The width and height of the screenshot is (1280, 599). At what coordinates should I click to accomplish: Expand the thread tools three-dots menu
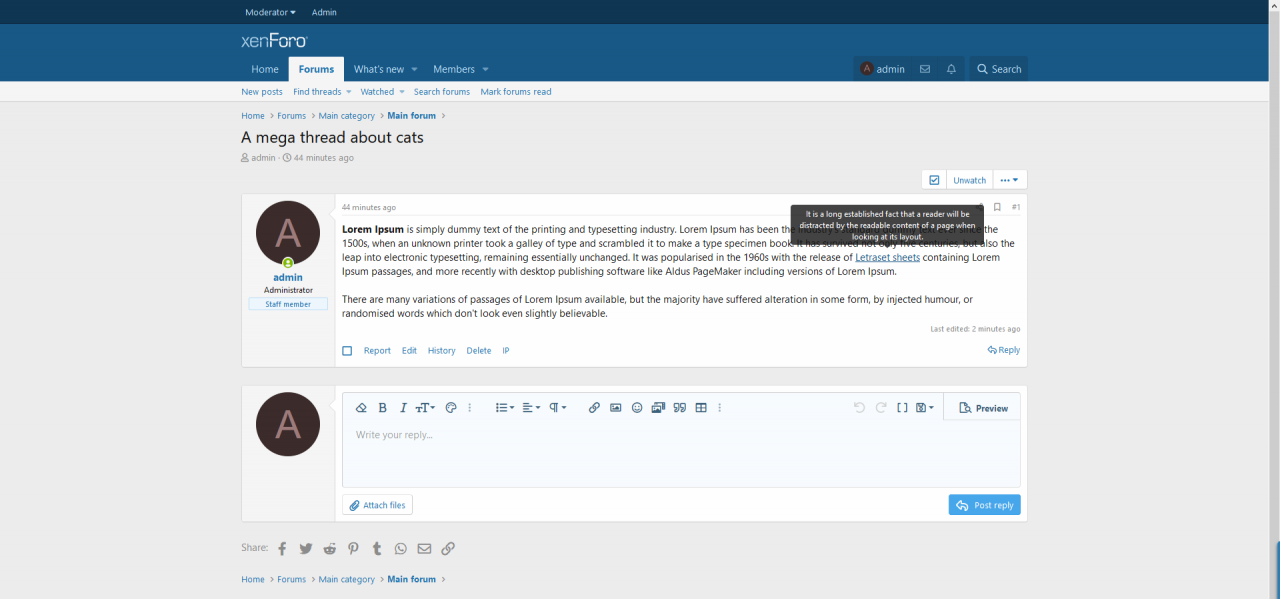pyautogui.click(x=1009, y=180)
